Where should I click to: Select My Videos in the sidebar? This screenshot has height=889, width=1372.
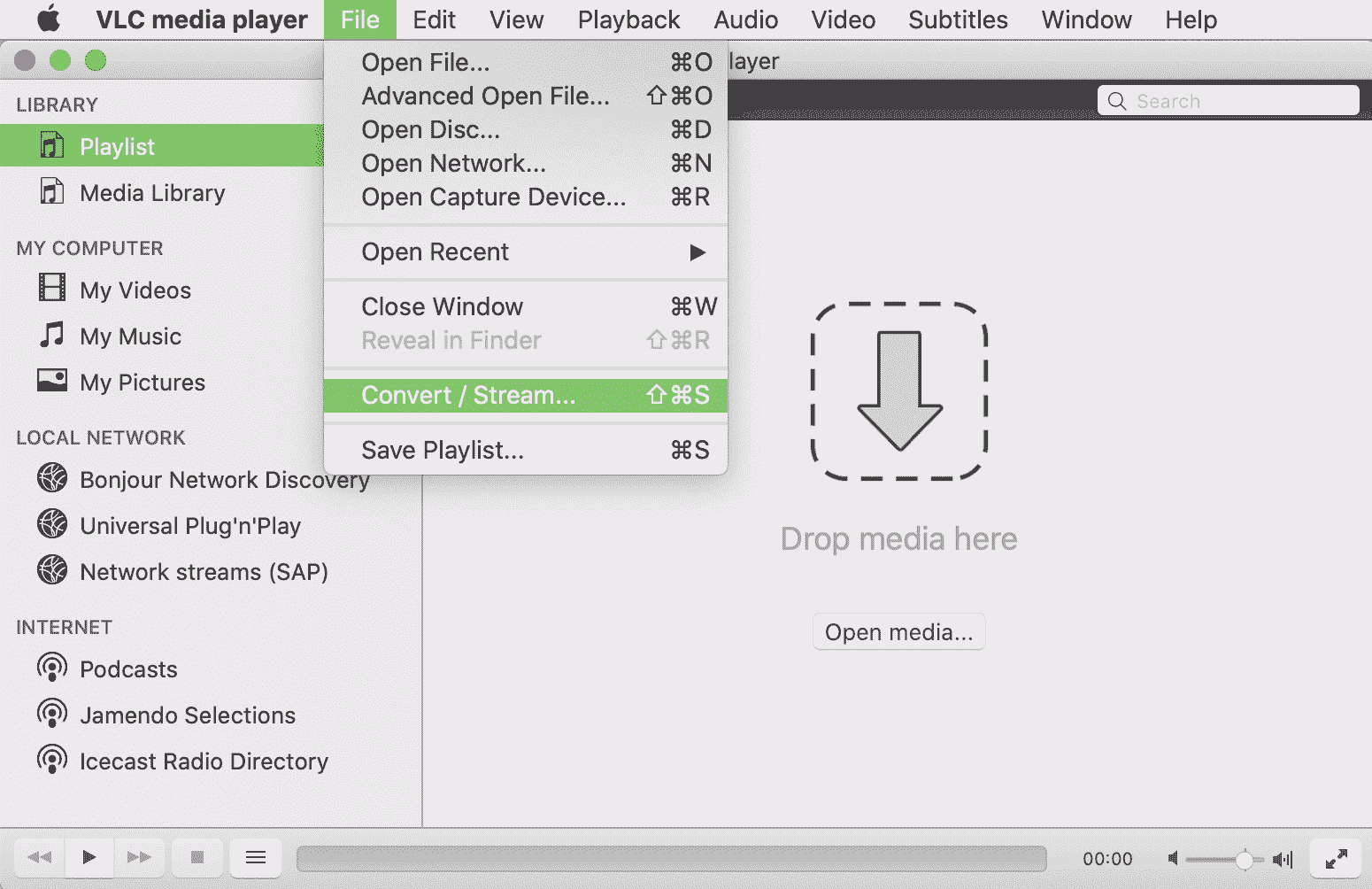(x=135, y=290)
